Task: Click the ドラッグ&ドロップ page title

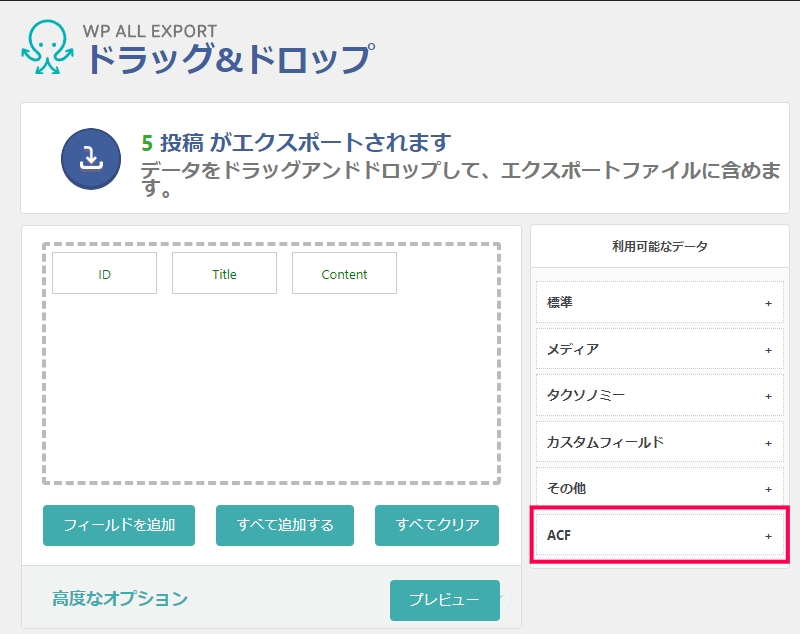Action: (x=229, y=59)
